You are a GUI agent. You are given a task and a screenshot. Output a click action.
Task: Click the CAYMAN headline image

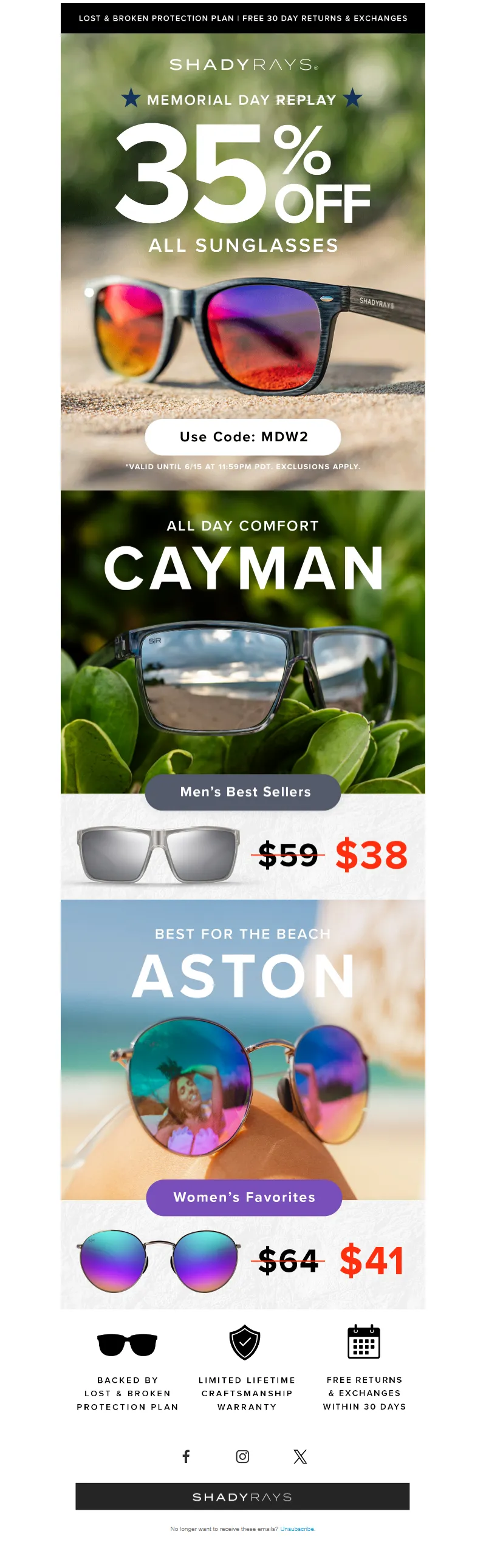(243, 568)
